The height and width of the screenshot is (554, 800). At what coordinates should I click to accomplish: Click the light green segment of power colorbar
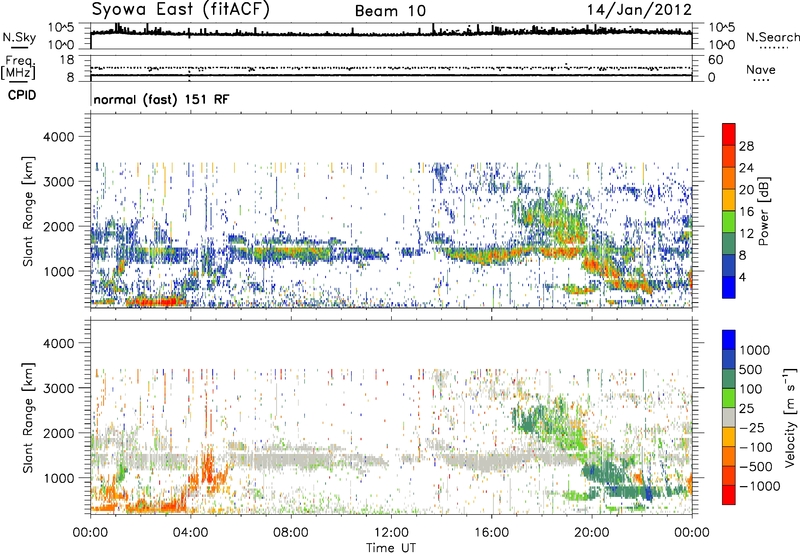click(729, 222)
